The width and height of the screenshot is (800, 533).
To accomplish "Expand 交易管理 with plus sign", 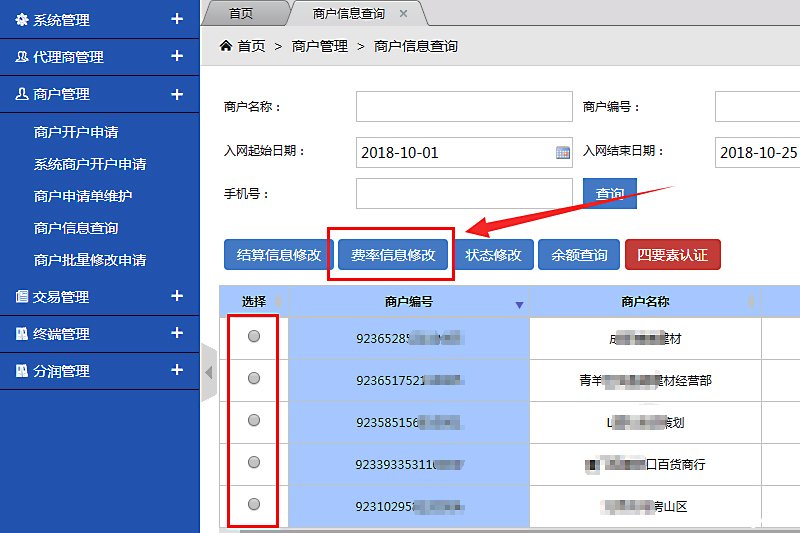I will [x=177, y=296].
